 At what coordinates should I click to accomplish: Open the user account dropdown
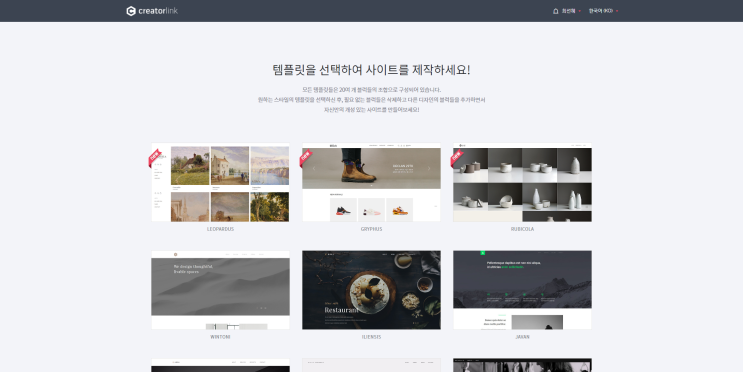[x=571, y=11]
